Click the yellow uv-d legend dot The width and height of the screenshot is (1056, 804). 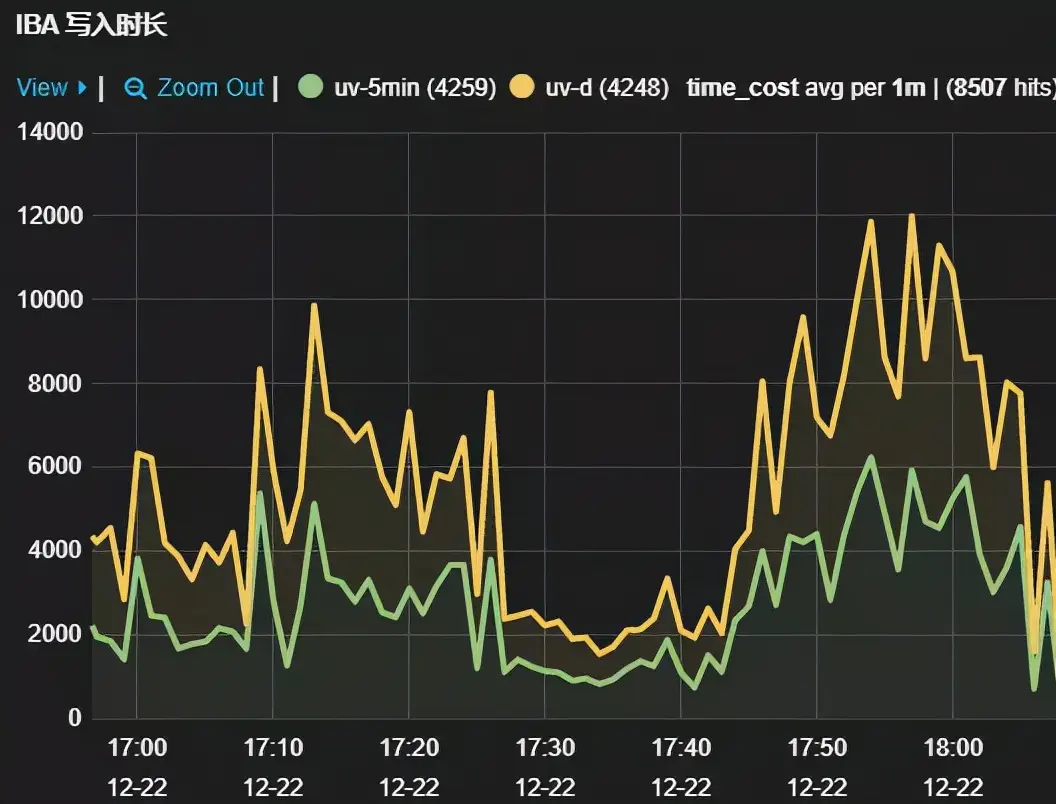pos(522,87)
